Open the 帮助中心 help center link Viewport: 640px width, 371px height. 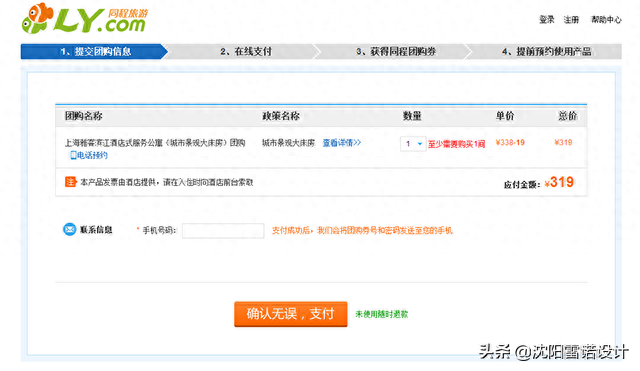pyautogui.click(x=606, y=19)
